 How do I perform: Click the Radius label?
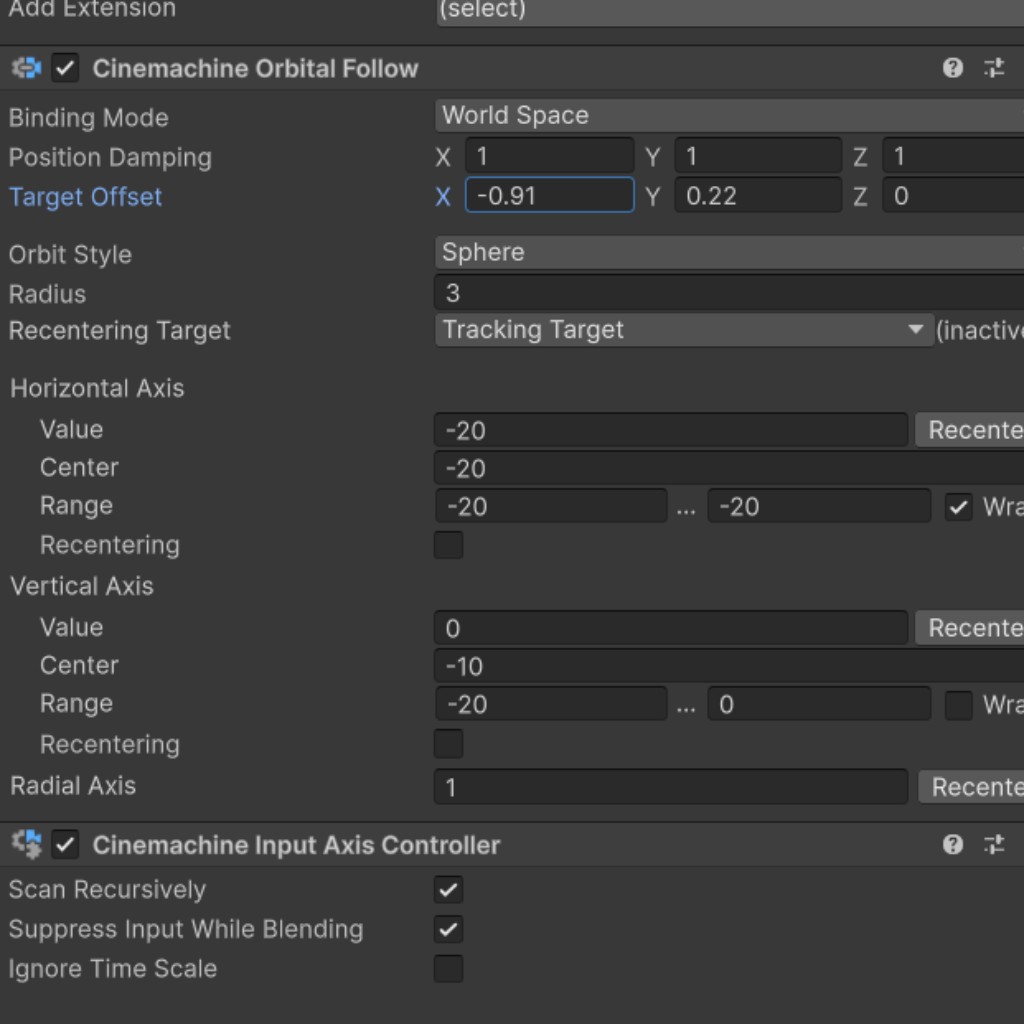tap(48, 294)
